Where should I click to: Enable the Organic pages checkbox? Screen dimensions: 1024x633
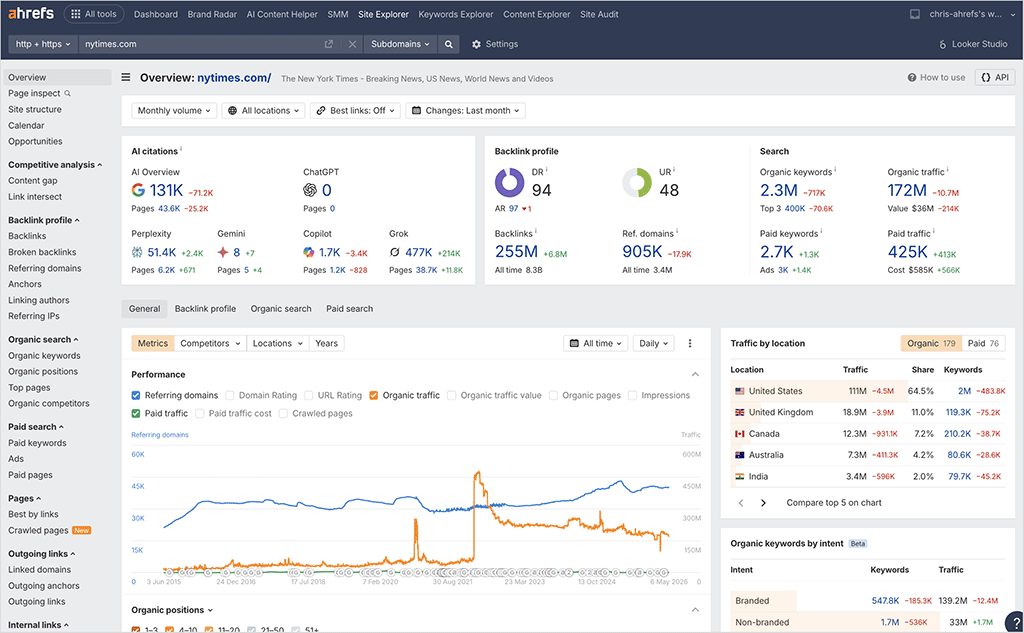(553, 395)
